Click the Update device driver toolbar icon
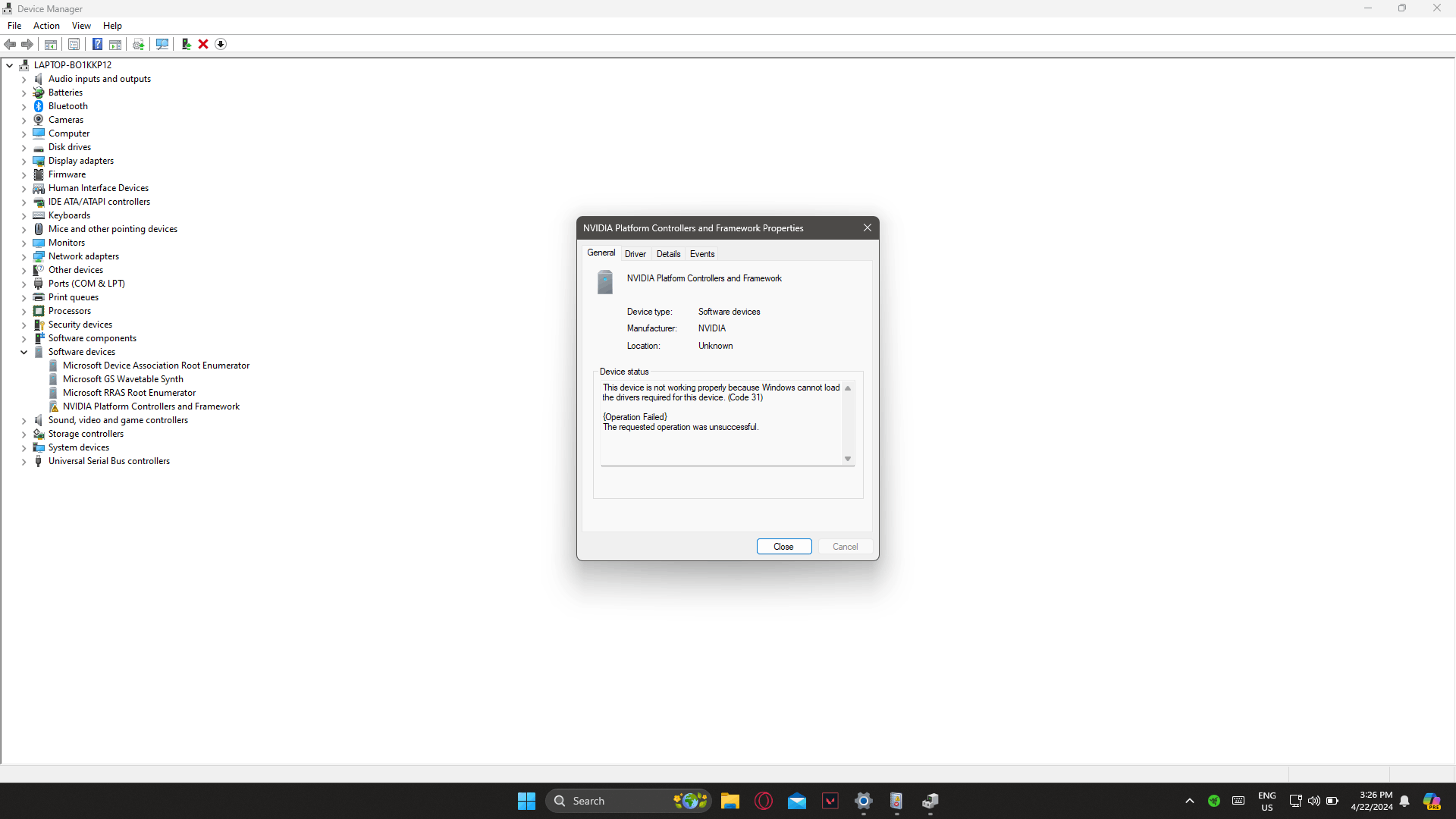 (186, 44)
